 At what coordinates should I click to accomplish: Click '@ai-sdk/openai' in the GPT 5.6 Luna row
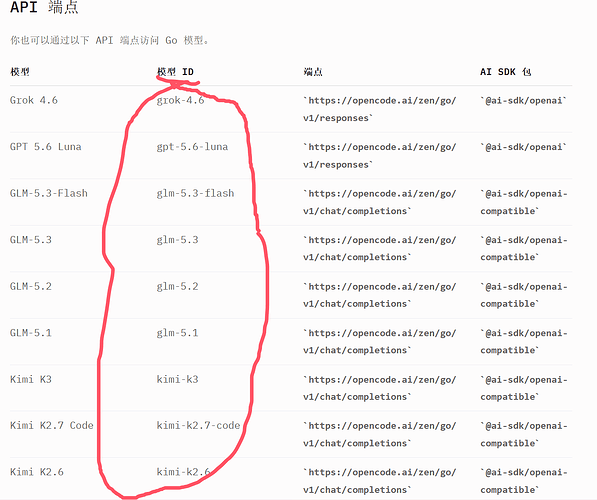[x=524, y=147]
